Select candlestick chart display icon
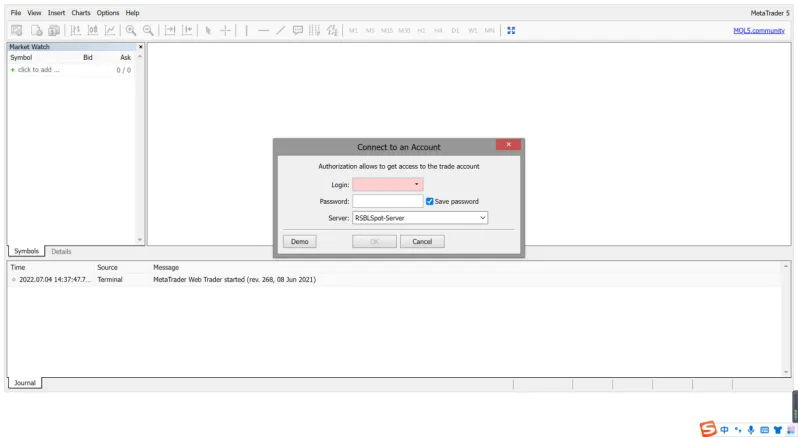Screen dimensions: 798x438 pos(93,31)
